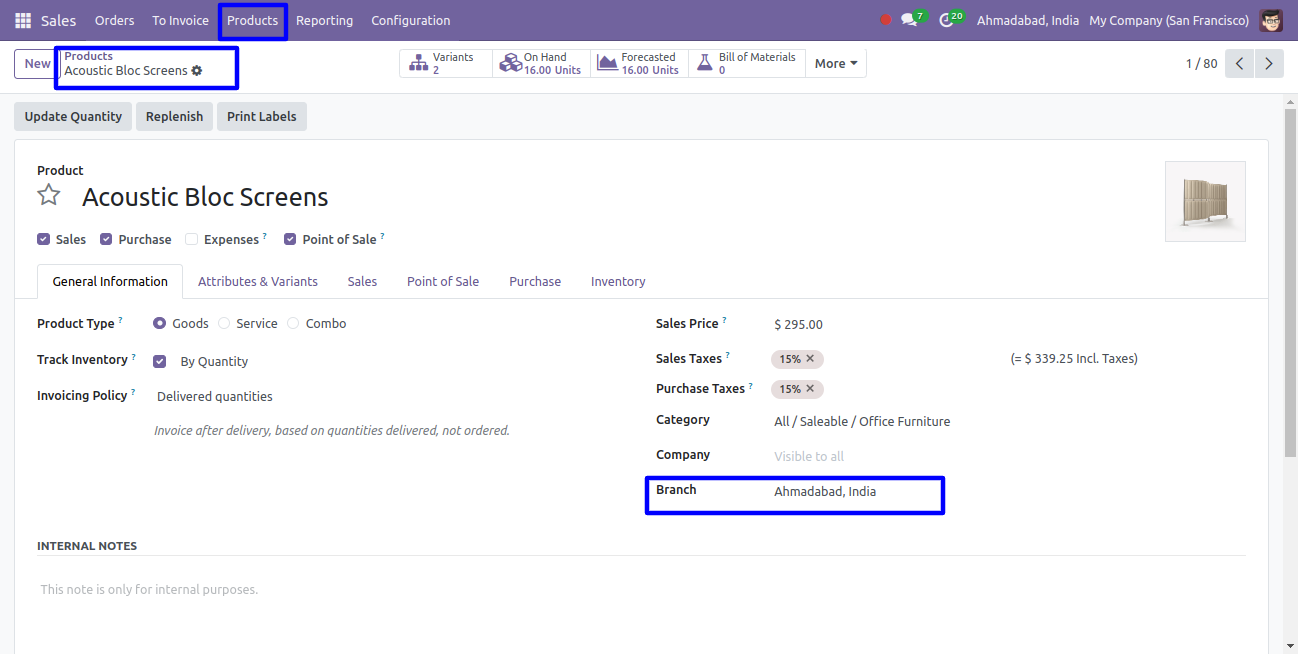Toggle Track Inventory checkbox
This screenshot has width=1298, height=654.
coord(160,361)
